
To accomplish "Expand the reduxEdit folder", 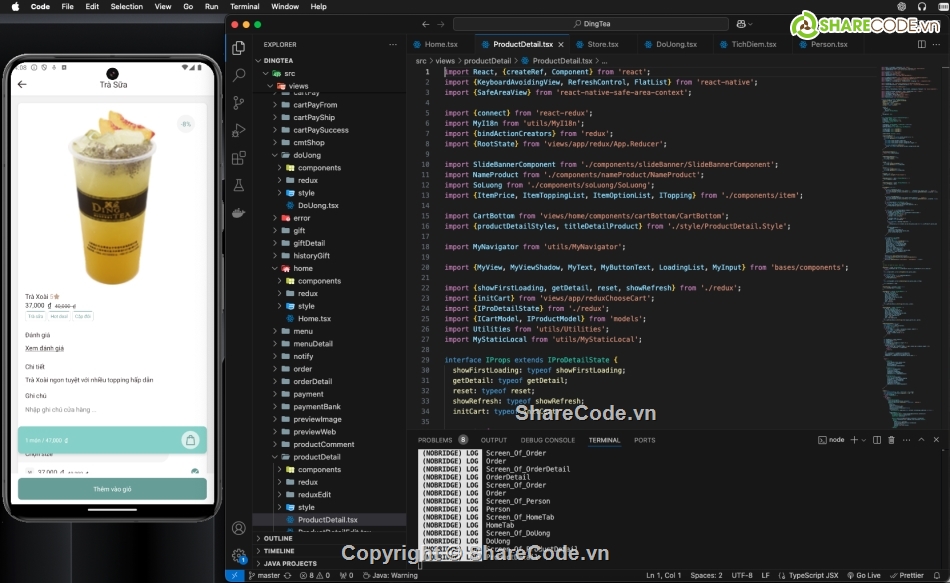I will point(330,495).
